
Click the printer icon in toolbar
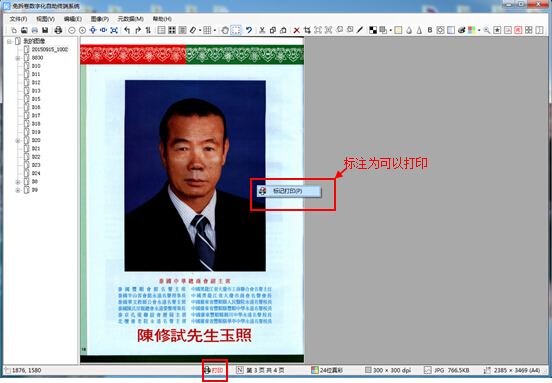[x=58, y=31]
